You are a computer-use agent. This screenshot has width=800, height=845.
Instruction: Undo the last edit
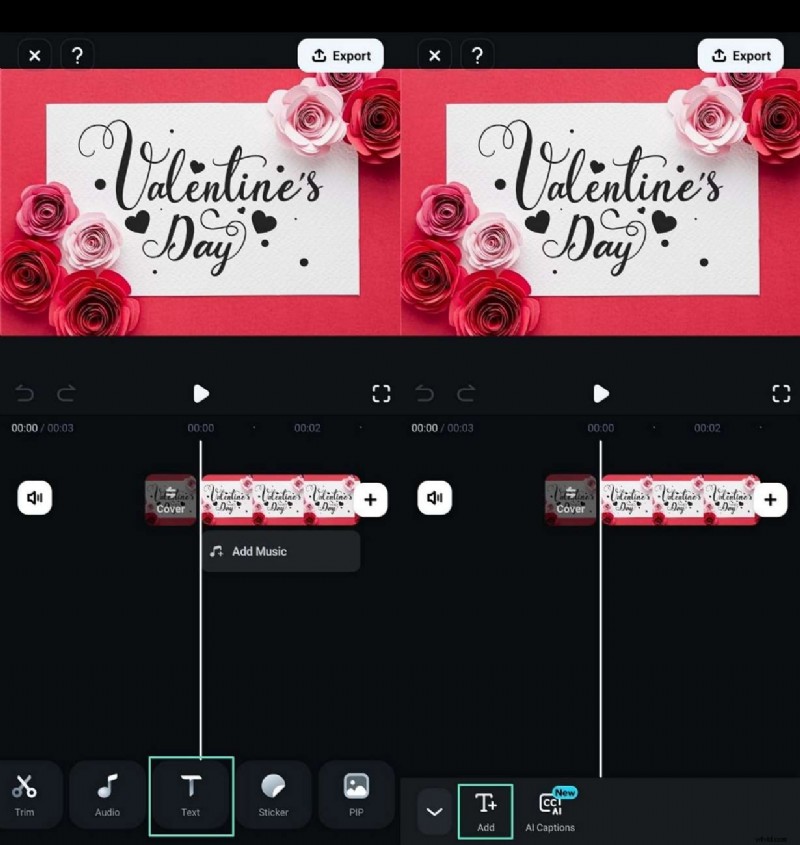click(x=24, y=393)
